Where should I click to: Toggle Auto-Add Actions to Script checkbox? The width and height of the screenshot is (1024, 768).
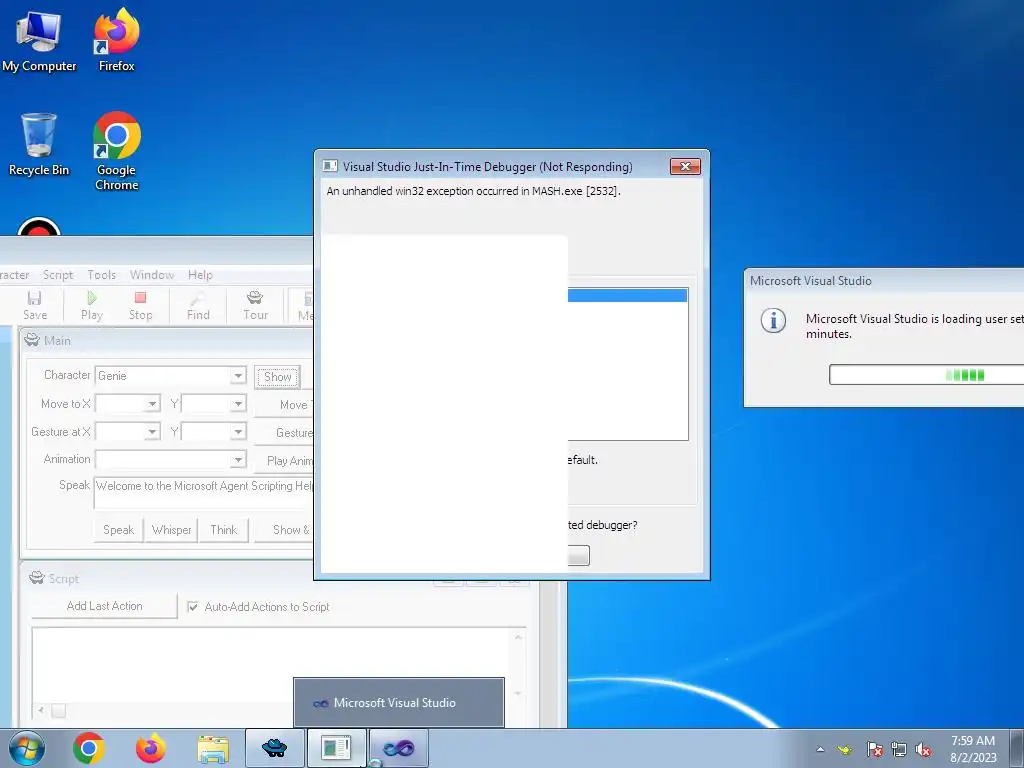(193, 607)
